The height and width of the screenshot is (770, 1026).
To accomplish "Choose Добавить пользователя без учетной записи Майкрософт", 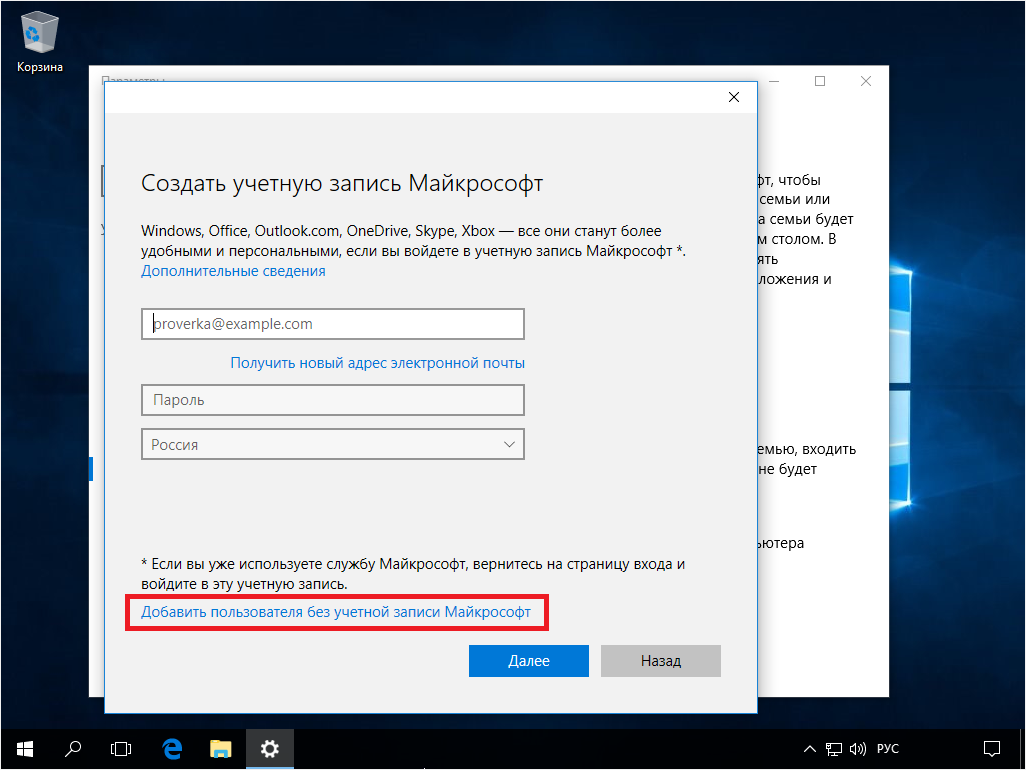I will (x=336, y=612).
